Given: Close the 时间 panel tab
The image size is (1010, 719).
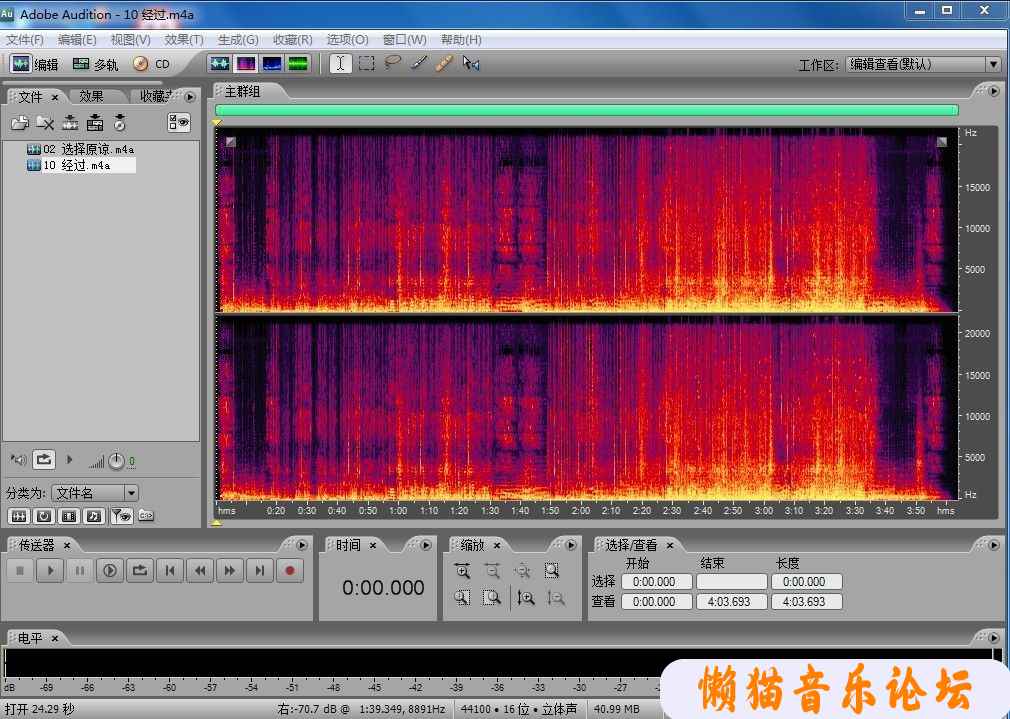Looking at the screenshot, I should click(372, 546).
